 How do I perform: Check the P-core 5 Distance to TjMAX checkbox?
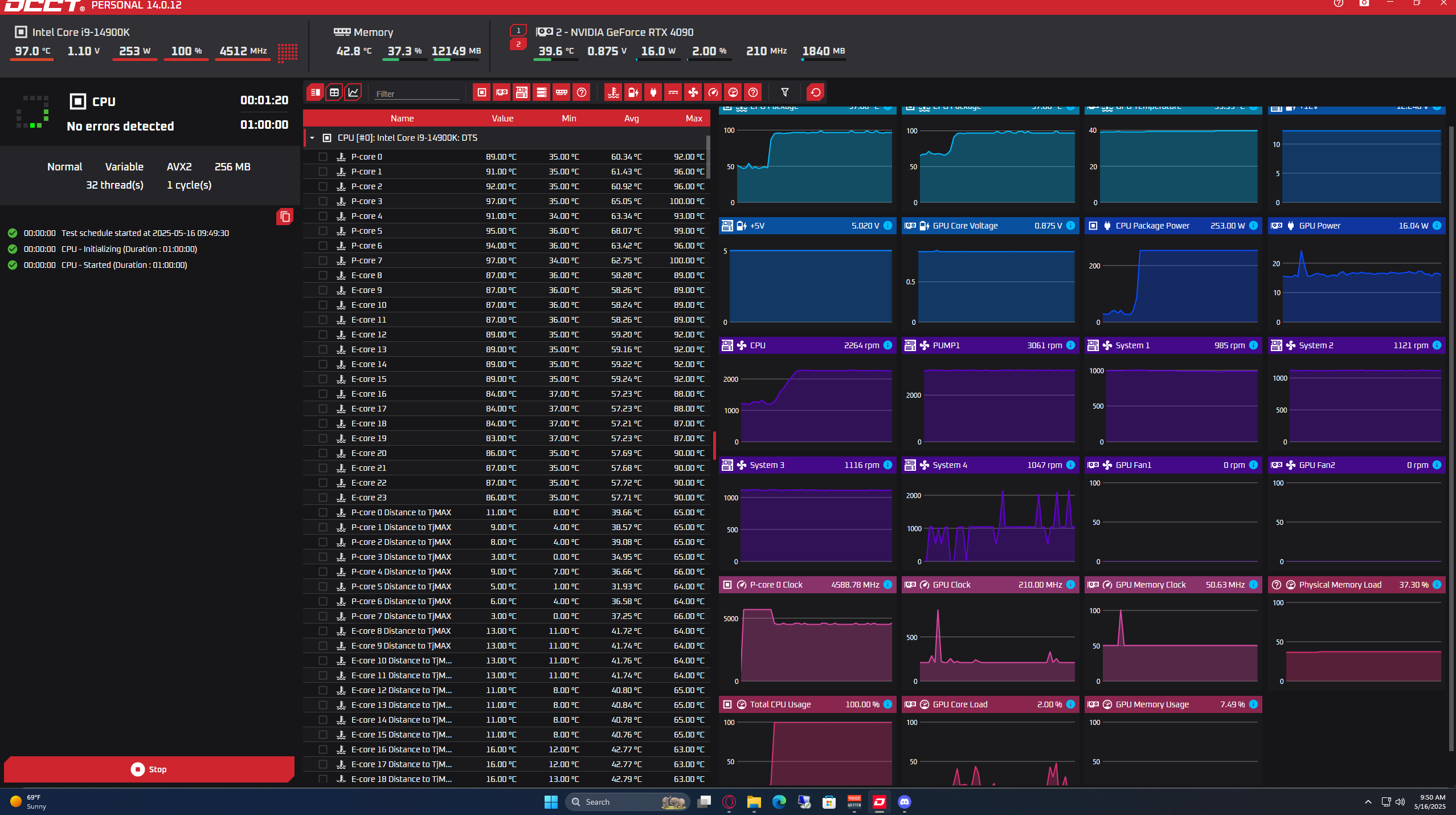pyautogui.click(x=323, y=586)
